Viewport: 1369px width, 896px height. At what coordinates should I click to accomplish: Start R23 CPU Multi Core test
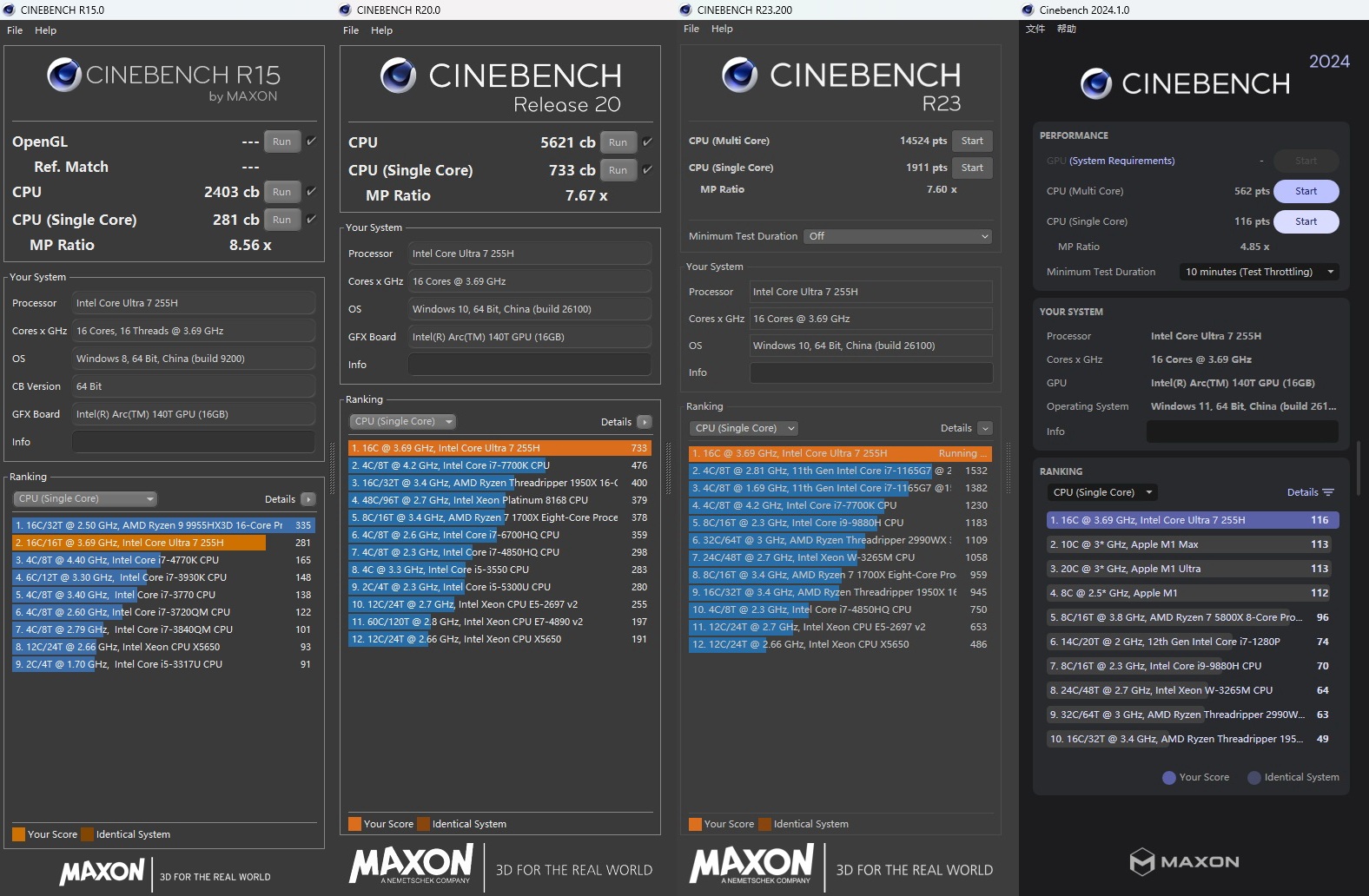coord(972,141)
